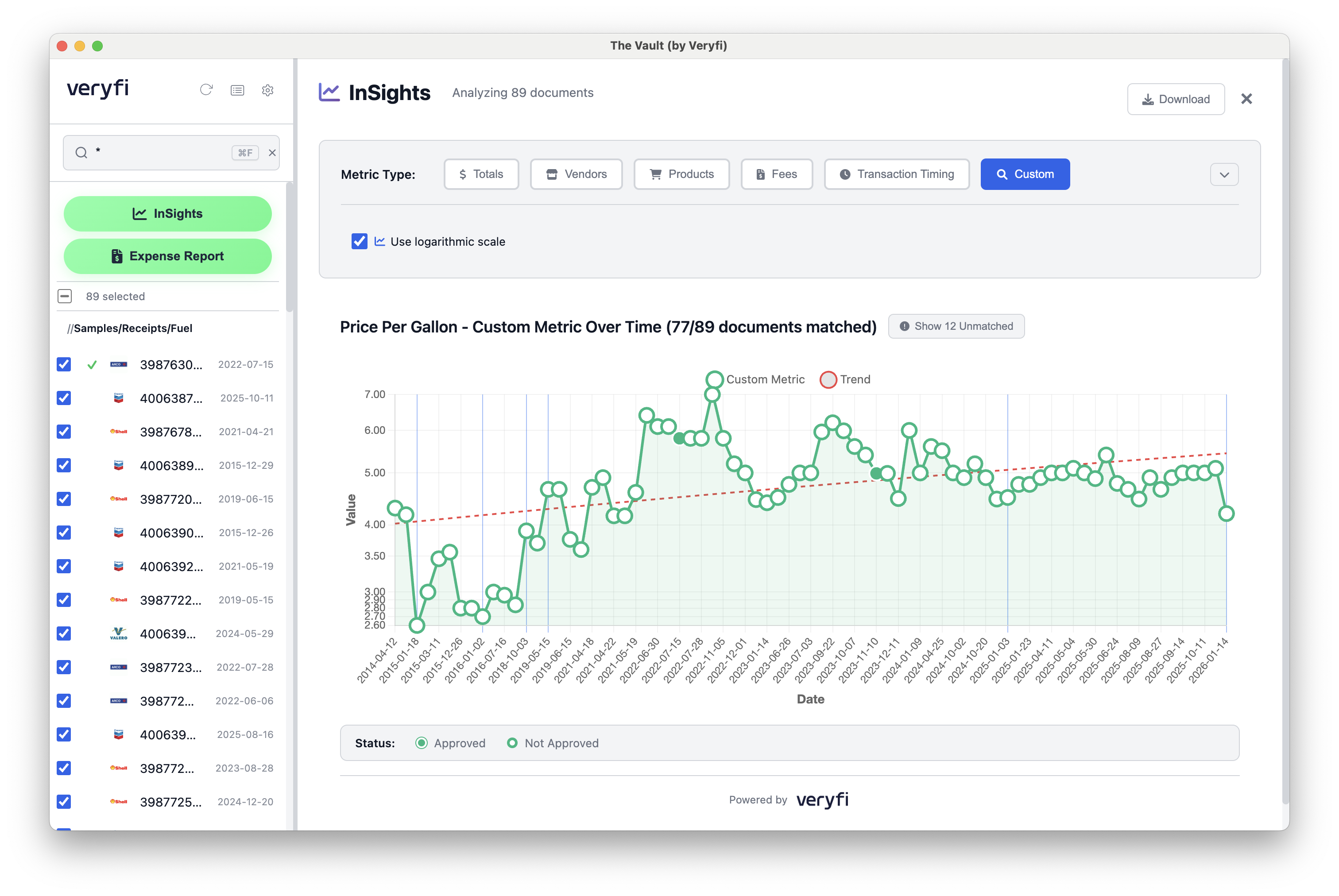Click the Download button

click(1176, 99)
